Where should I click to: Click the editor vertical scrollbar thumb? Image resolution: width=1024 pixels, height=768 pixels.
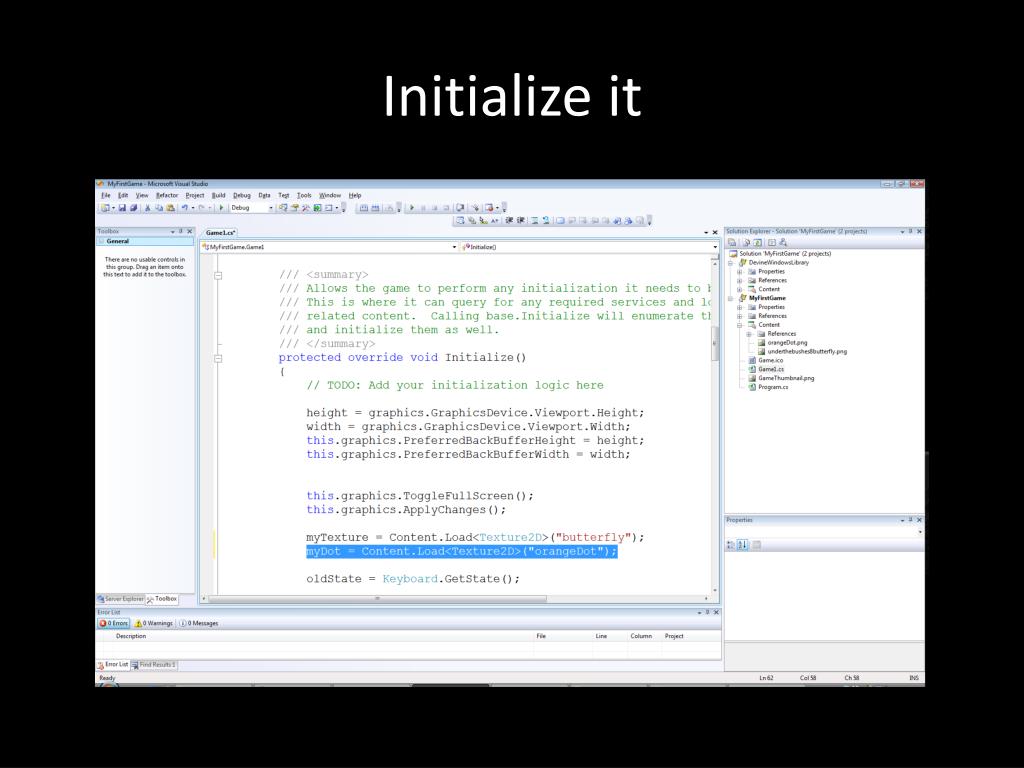point(715,342)
